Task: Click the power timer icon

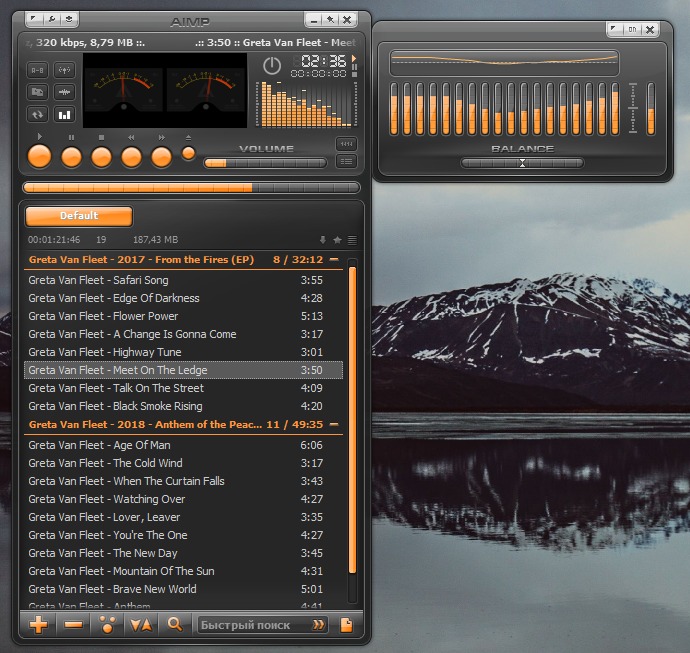Action: click(272, 66)
